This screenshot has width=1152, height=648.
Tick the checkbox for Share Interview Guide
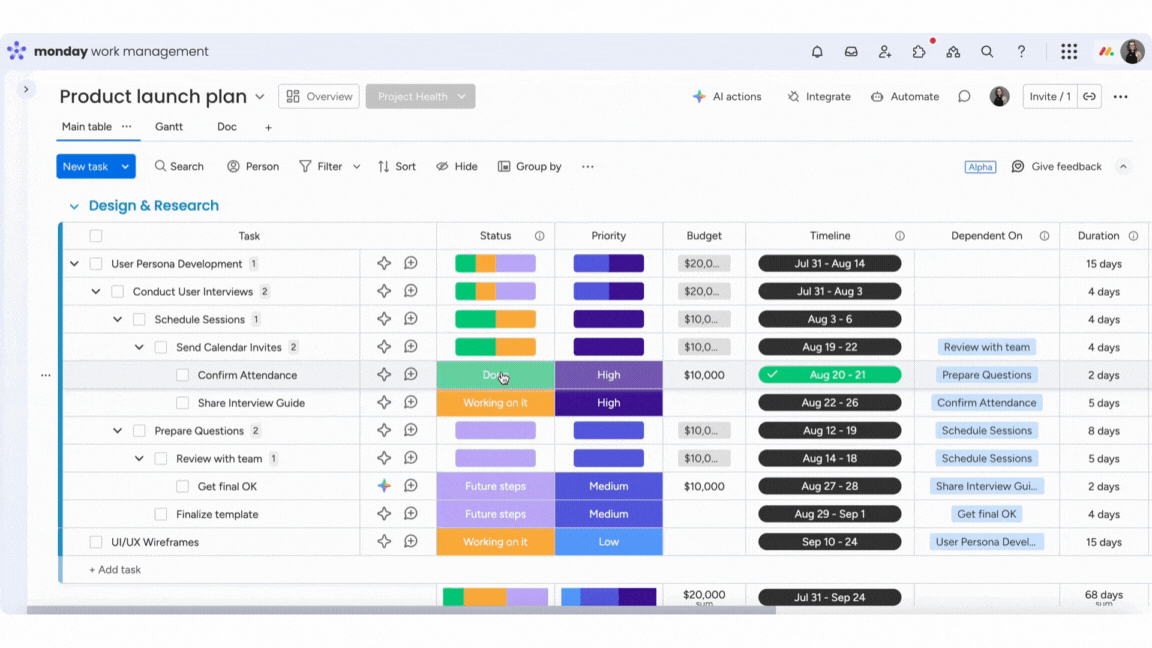tap(182, 403)
